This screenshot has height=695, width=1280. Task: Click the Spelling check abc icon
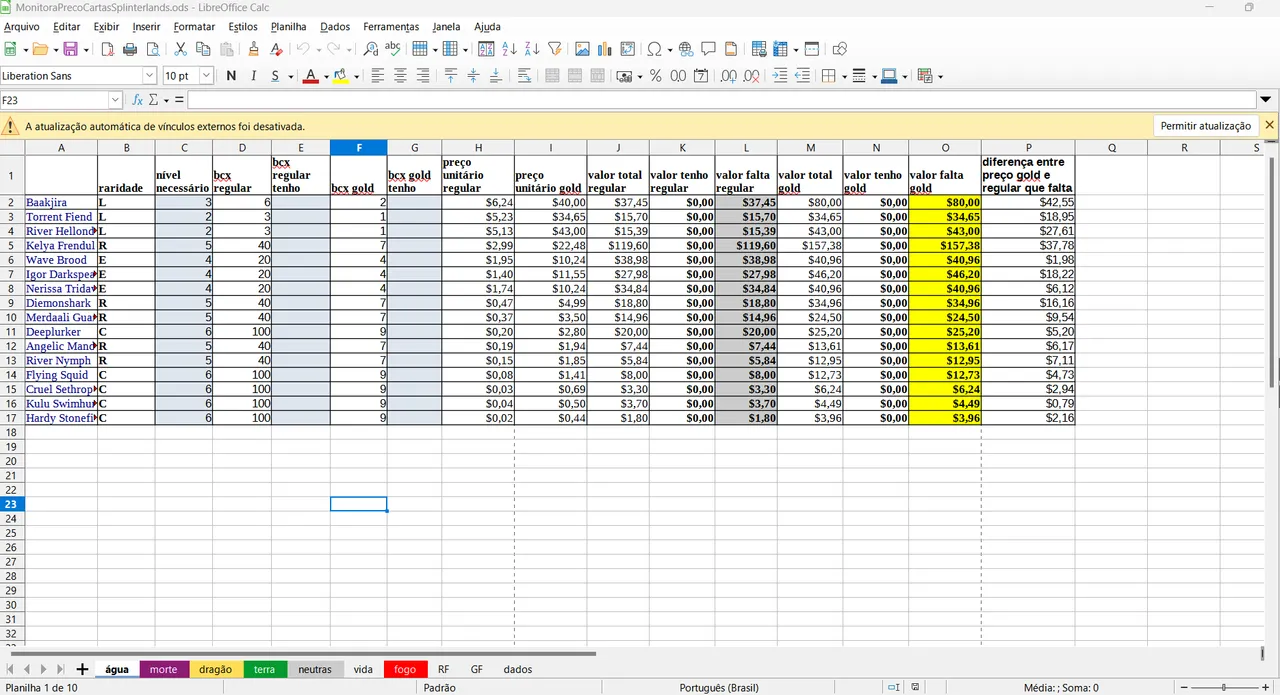[393, 49]
